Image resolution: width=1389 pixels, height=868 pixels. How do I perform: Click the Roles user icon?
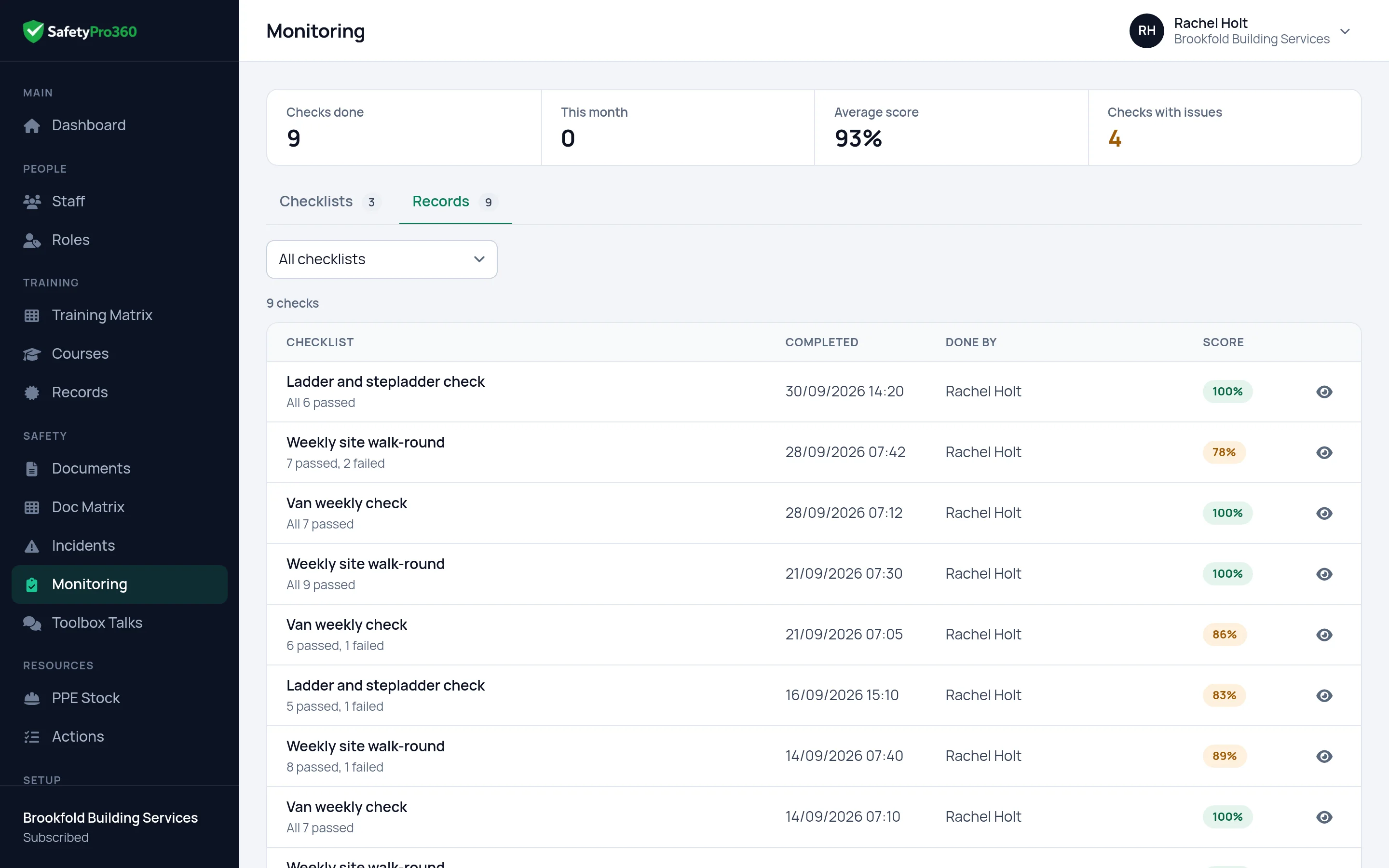tap(32, 240)
